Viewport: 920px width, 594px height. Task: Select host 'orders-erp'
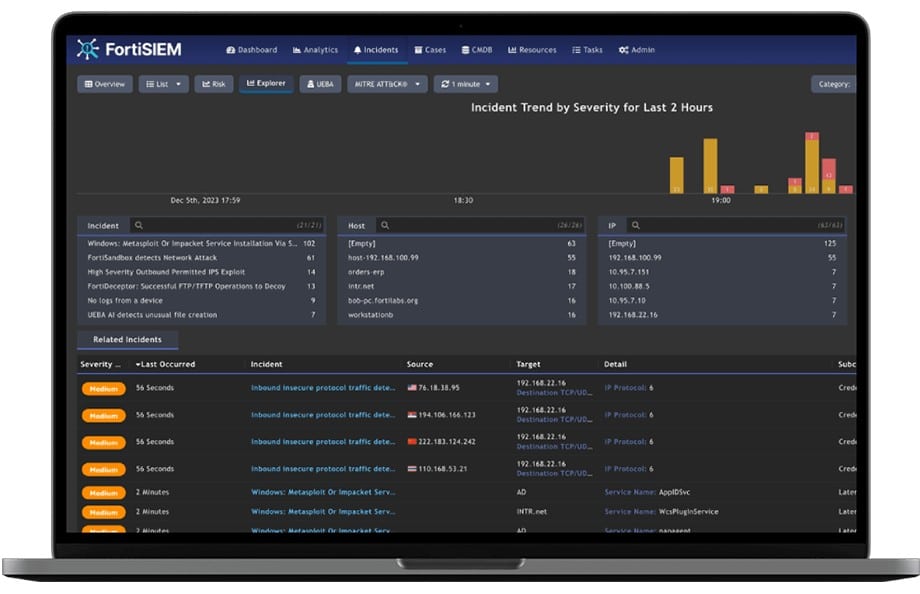point(462,272)
